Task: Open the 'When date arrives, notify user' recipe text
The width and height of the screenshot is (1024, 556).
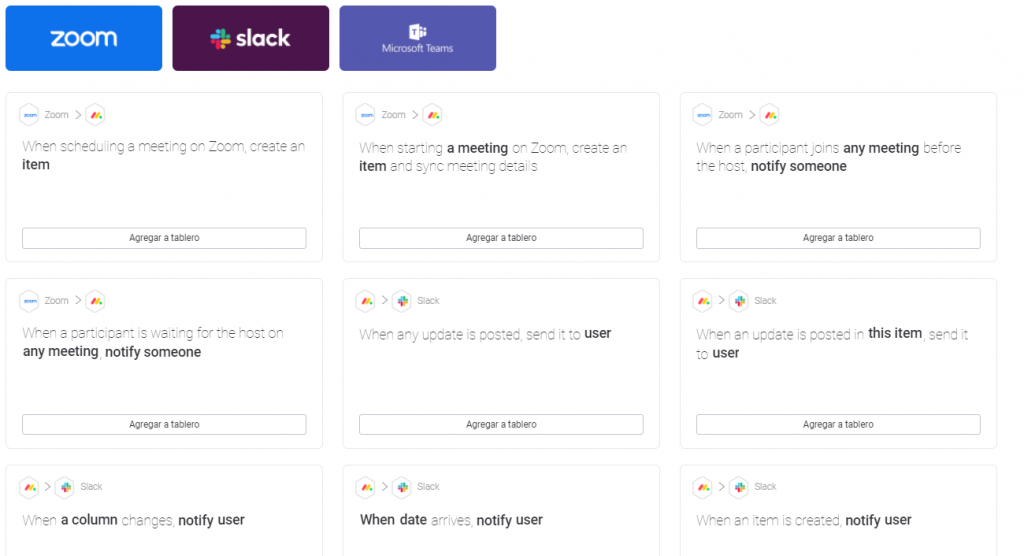Action: coord(451,520)
